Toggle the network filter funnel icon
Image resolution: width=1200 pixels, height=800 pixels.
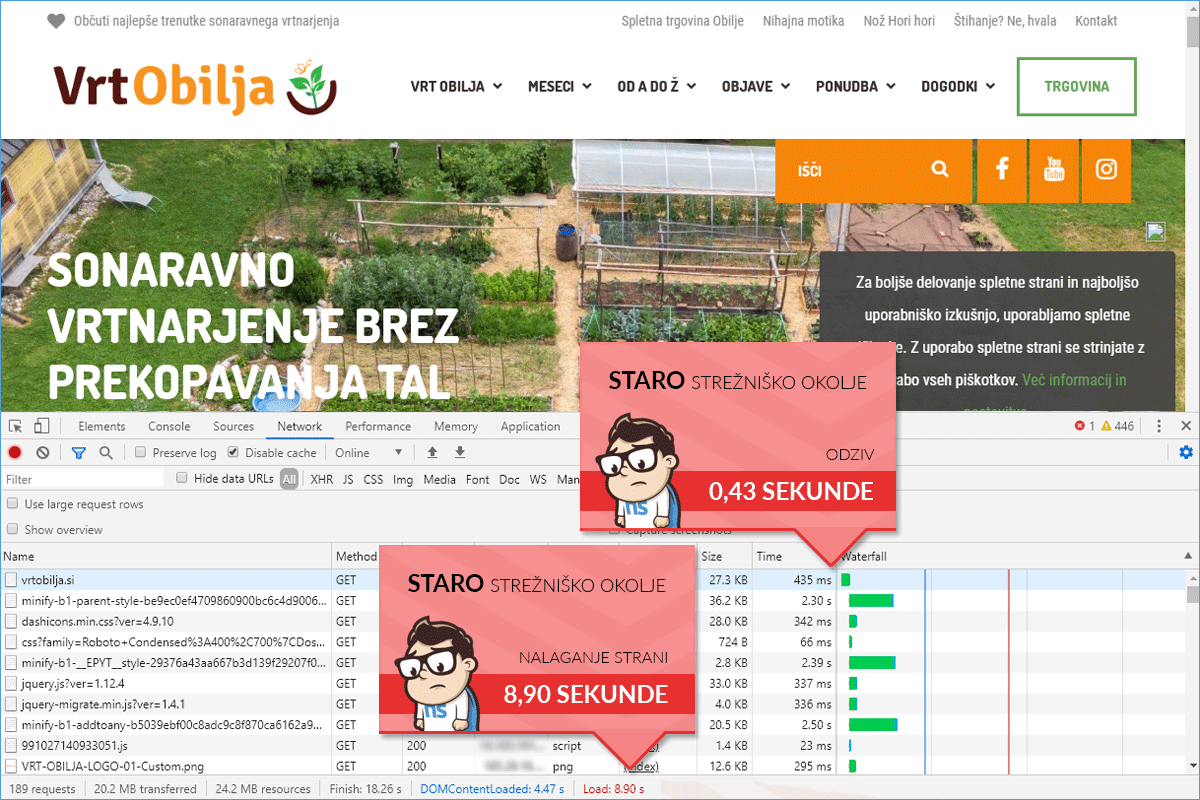pos(79,453)
